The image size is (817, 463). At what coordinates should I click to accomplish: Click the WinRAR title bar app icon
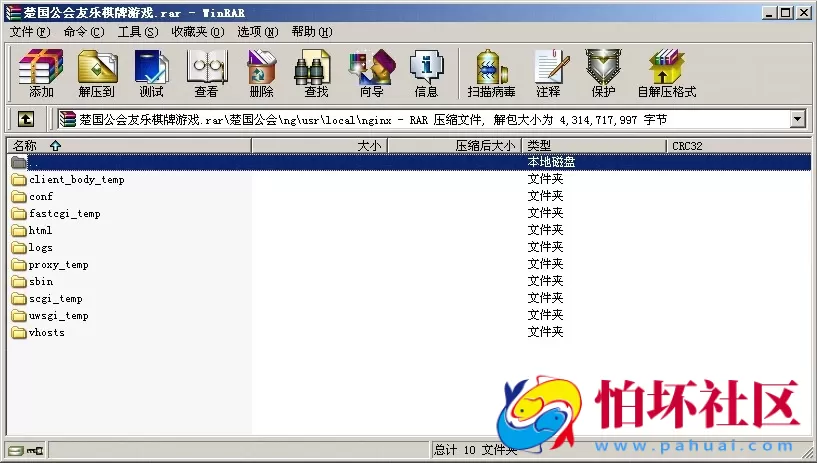coord(13,12)
